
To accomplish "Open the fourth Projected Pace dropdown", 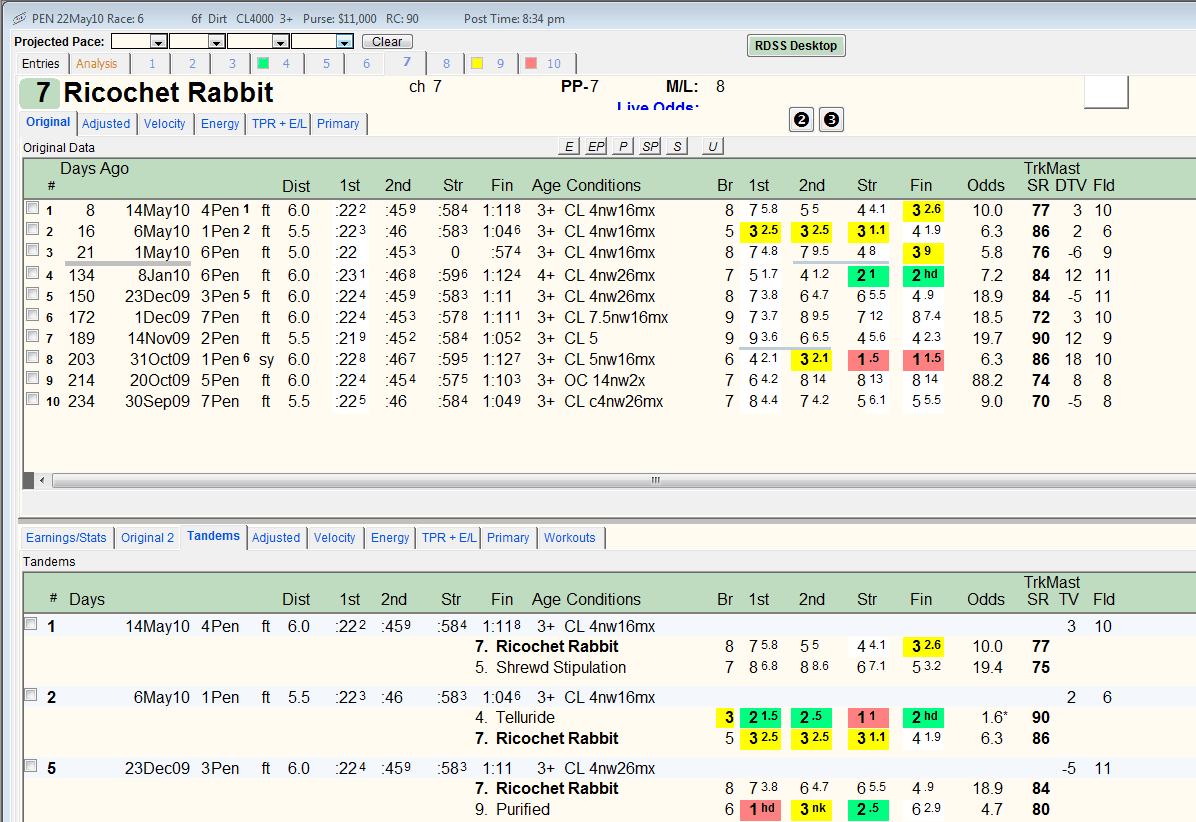I will [345, 42].
